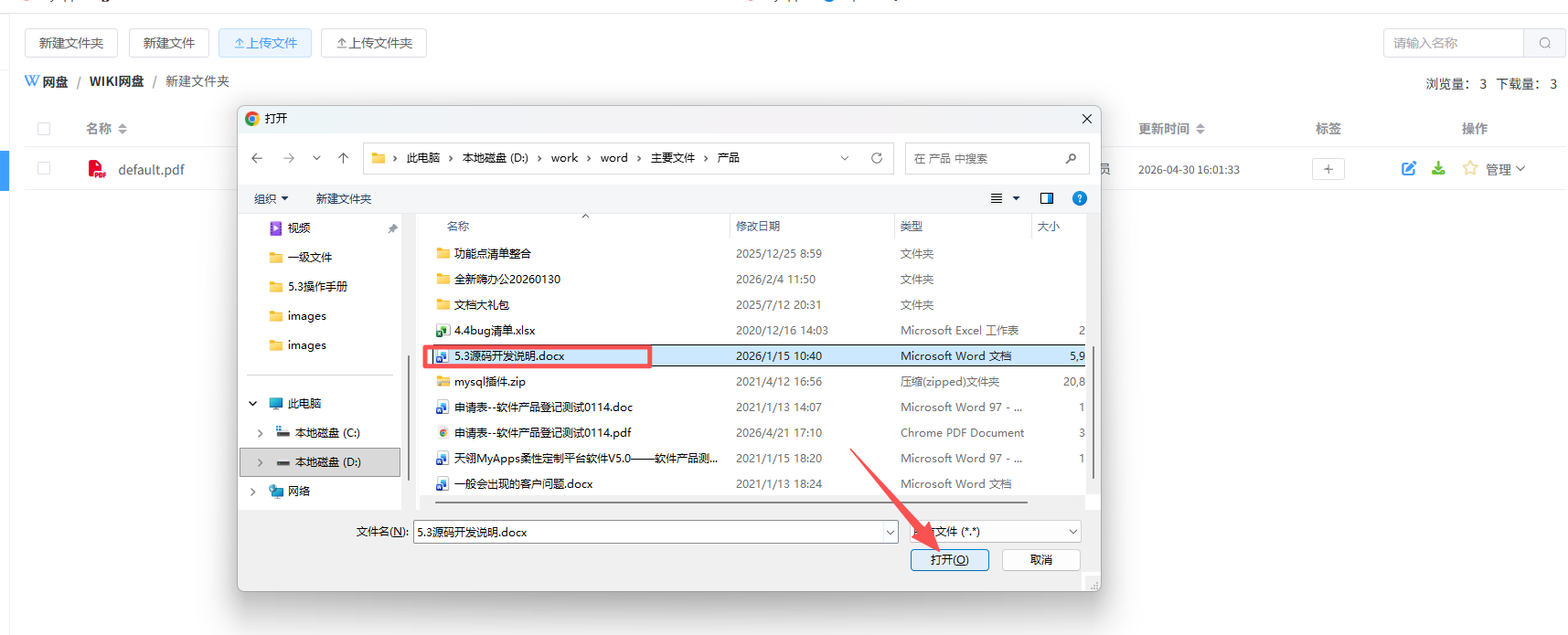Open the 组织 menu
The image size is (1568, 635).
(x=271, y=198)
